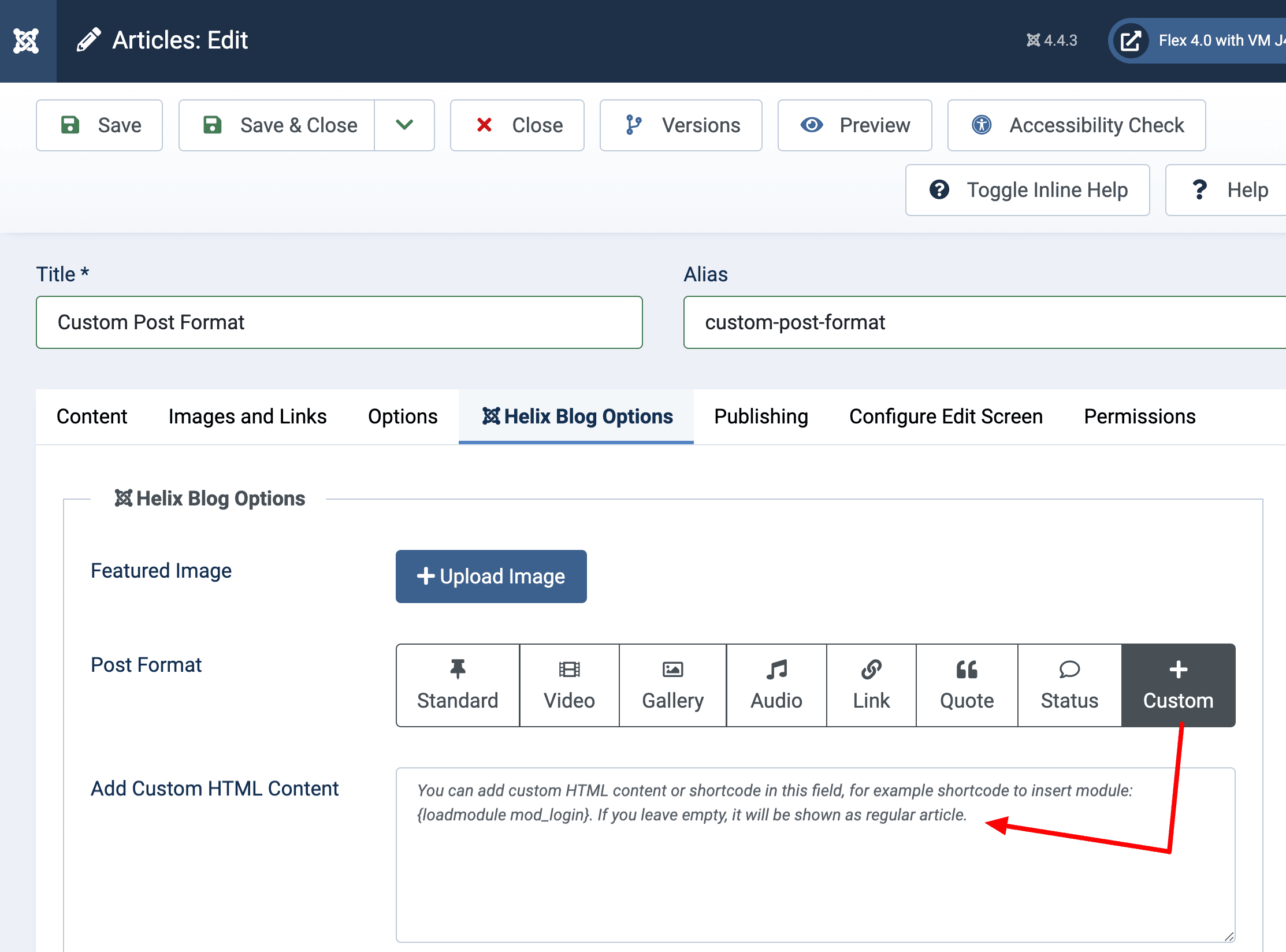Viewport: 1286px width, 952px height.
Task: Open site preview via external link icon
Action: point(1131,40)
